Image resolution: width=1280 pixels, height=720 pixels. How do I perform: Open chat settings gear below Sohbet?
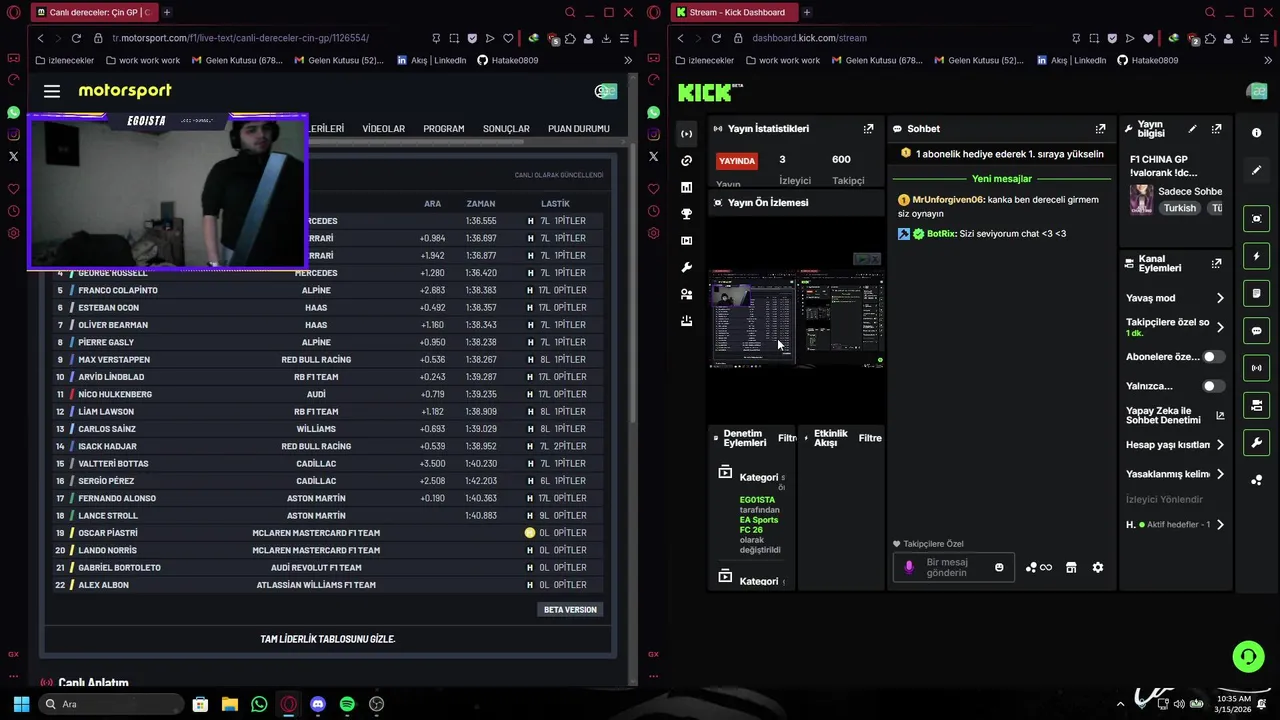(x=1098, y=568)
